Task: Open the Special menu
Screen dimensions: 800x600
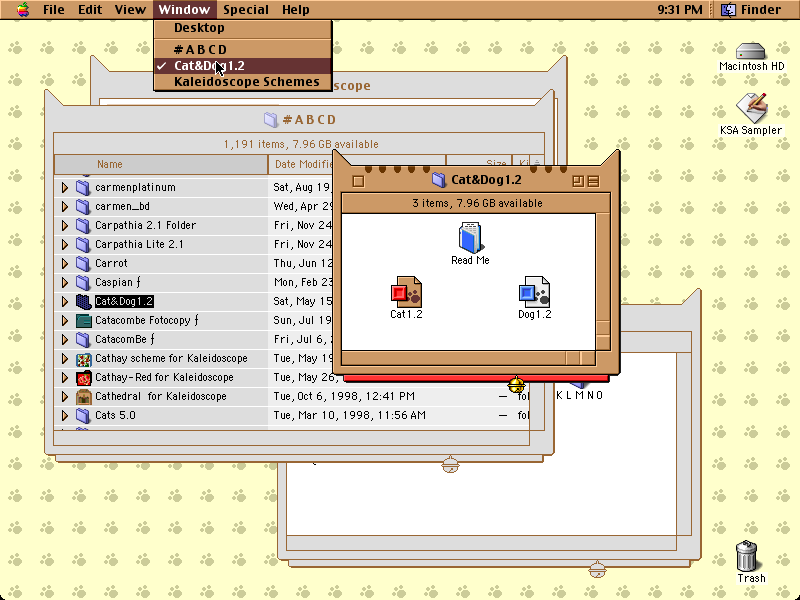Action: [x=246, y=10]
